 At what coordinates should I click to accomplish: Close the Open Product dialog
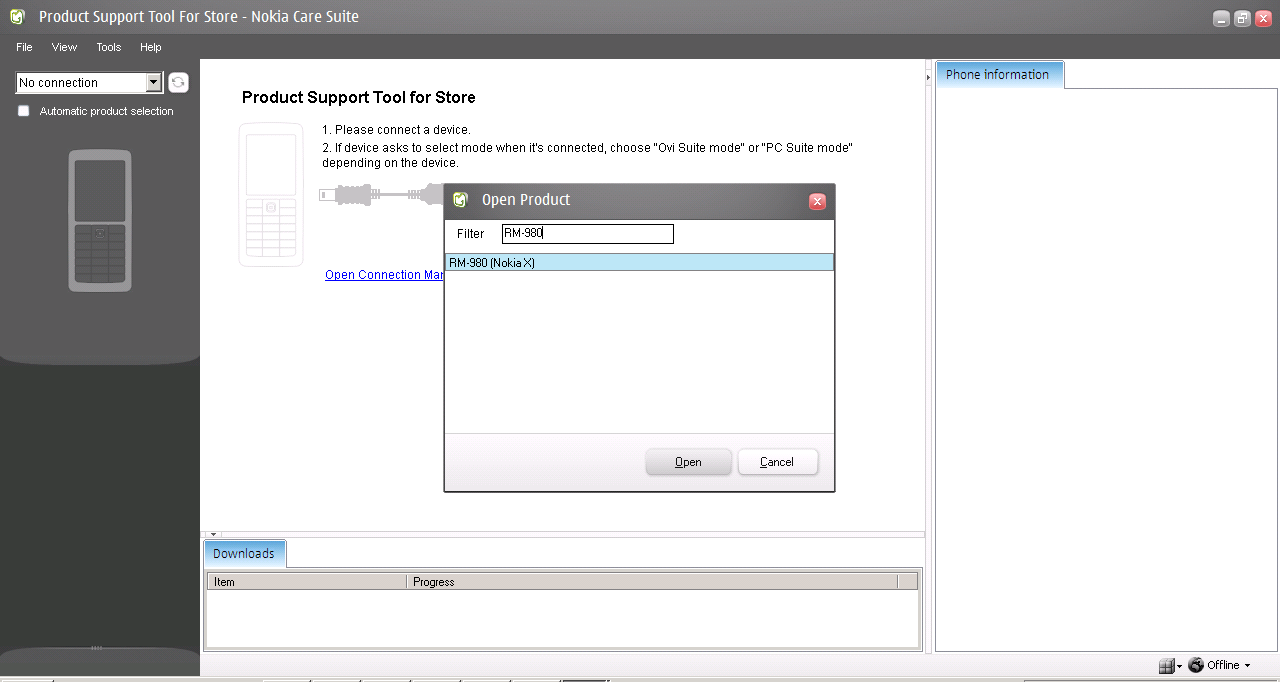(x=817, y=202)
